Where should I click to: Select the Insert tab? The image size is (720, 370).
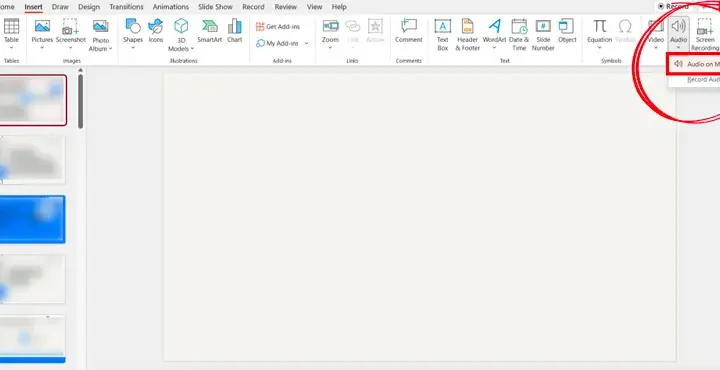click(34, 7)
